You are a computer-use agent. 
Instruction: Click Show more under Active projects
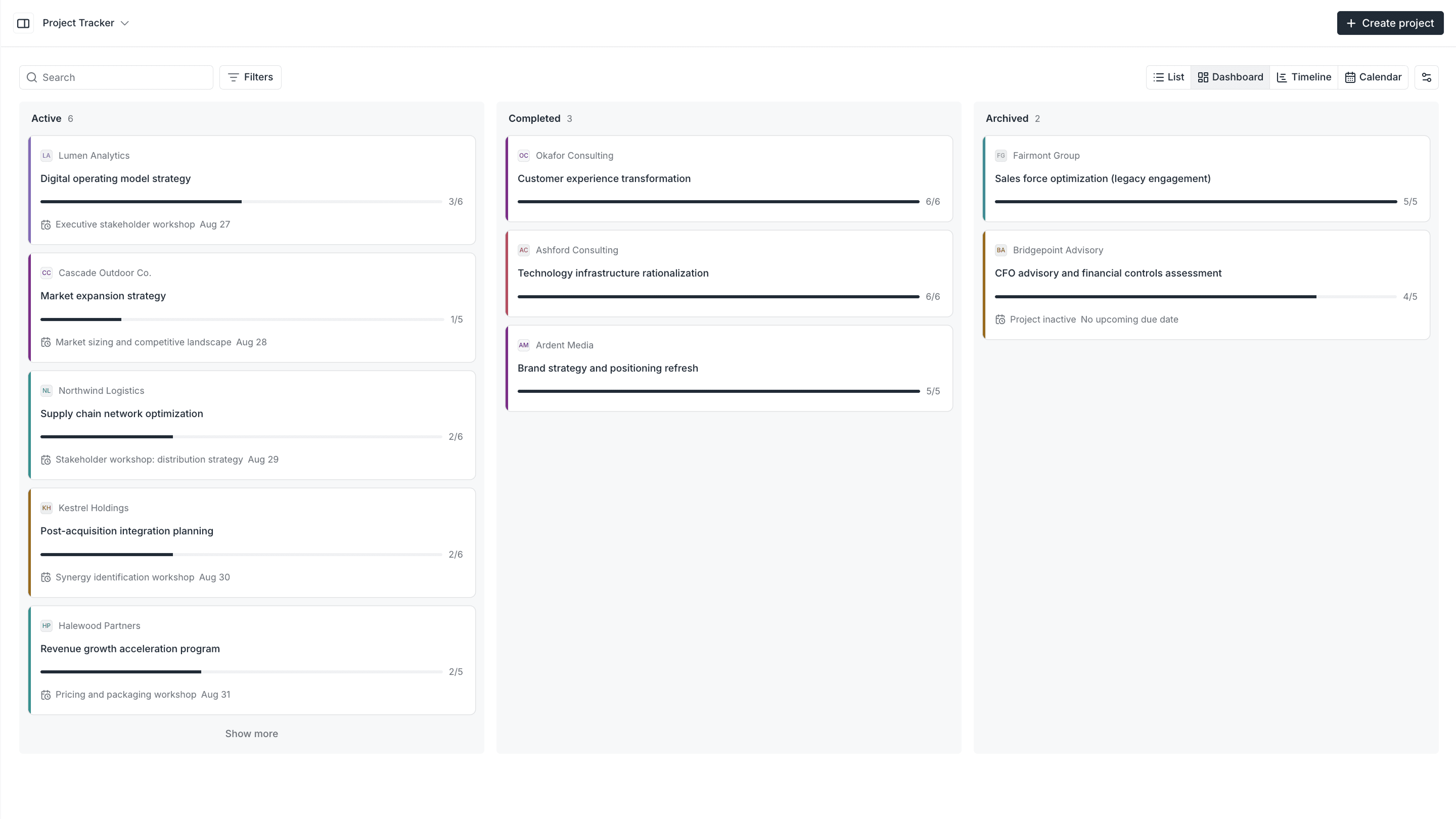tap(252, 734)
